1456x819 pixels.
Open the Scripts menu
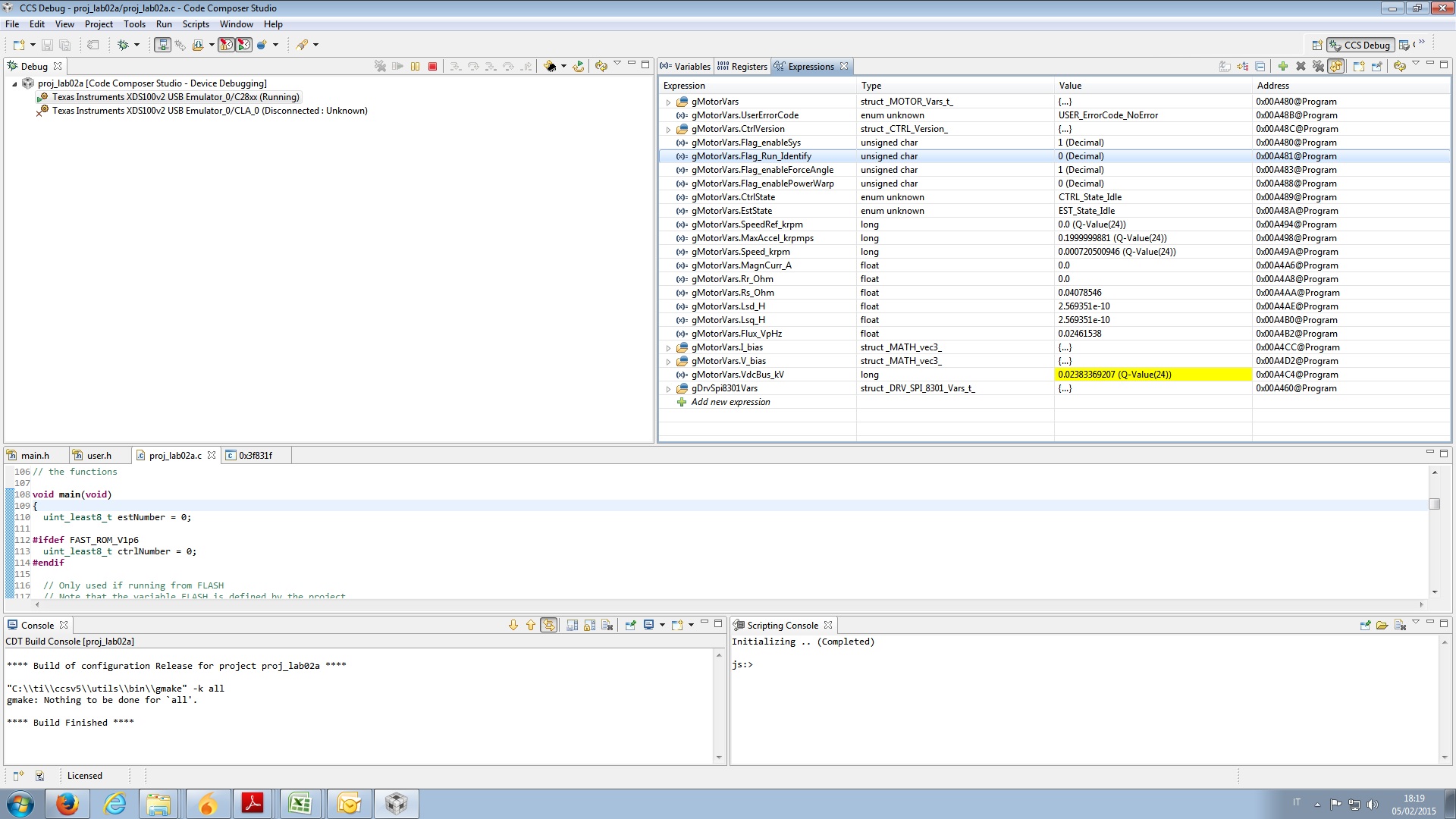pyautogui.click(x=196, y=24)
